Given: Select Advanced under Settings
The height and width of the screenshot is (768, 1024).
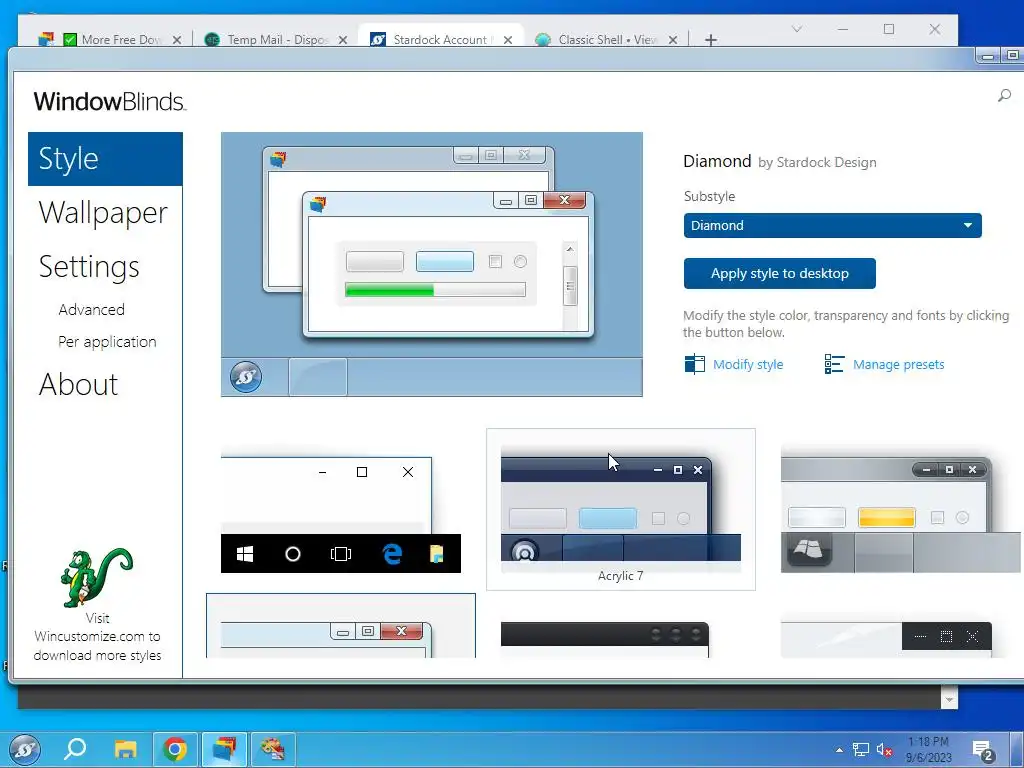Looking at the screenshot, I should tap(91, 310).
